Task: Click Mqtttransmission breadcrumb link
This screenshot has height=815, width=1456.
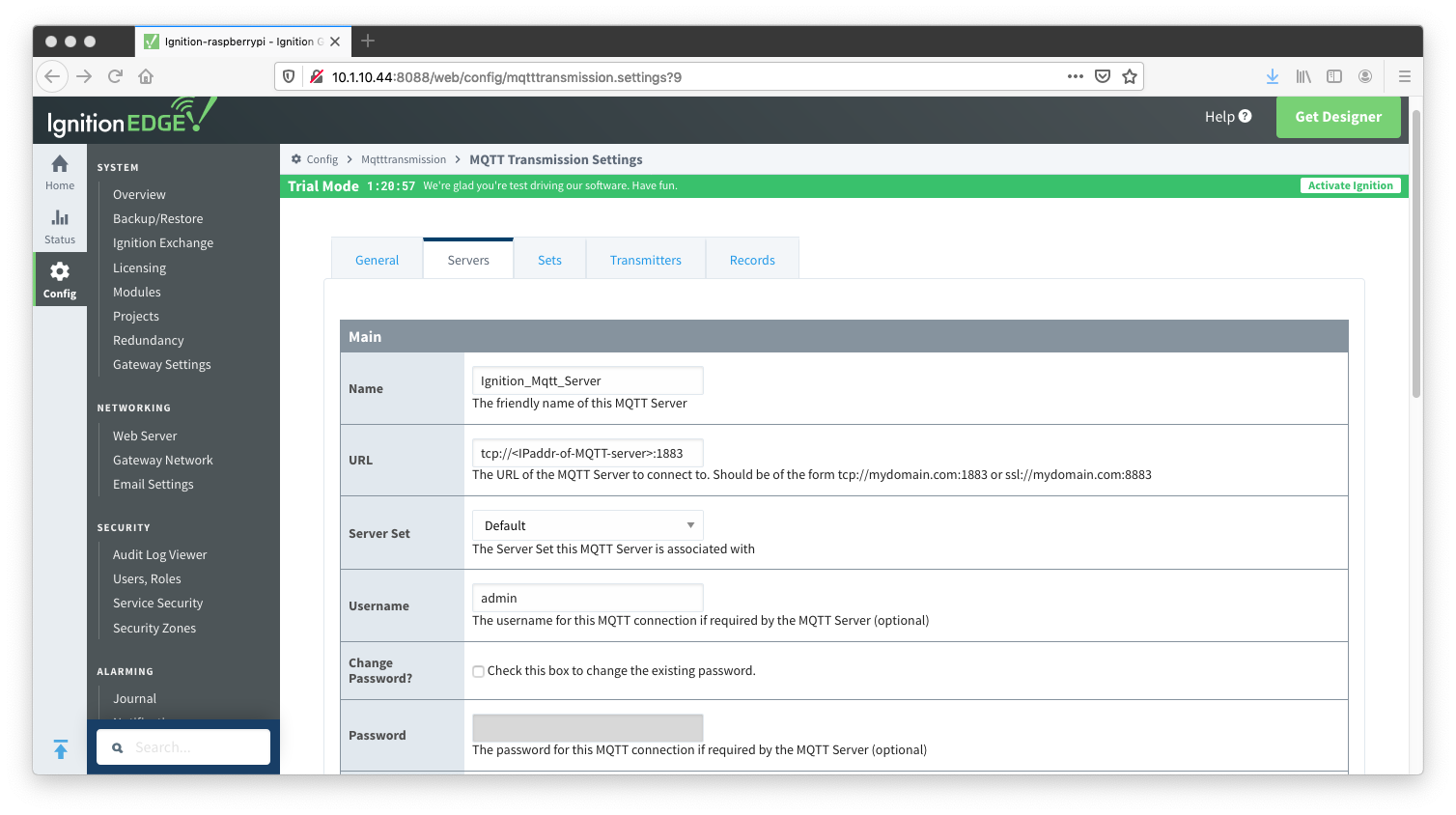Action: [404, 159]
